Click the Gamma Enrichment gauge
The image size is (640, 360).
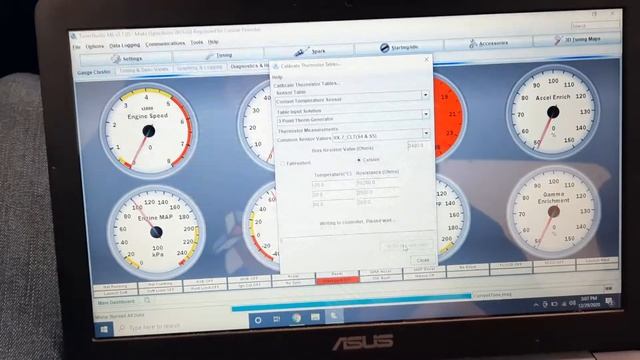tap(553, 211)
